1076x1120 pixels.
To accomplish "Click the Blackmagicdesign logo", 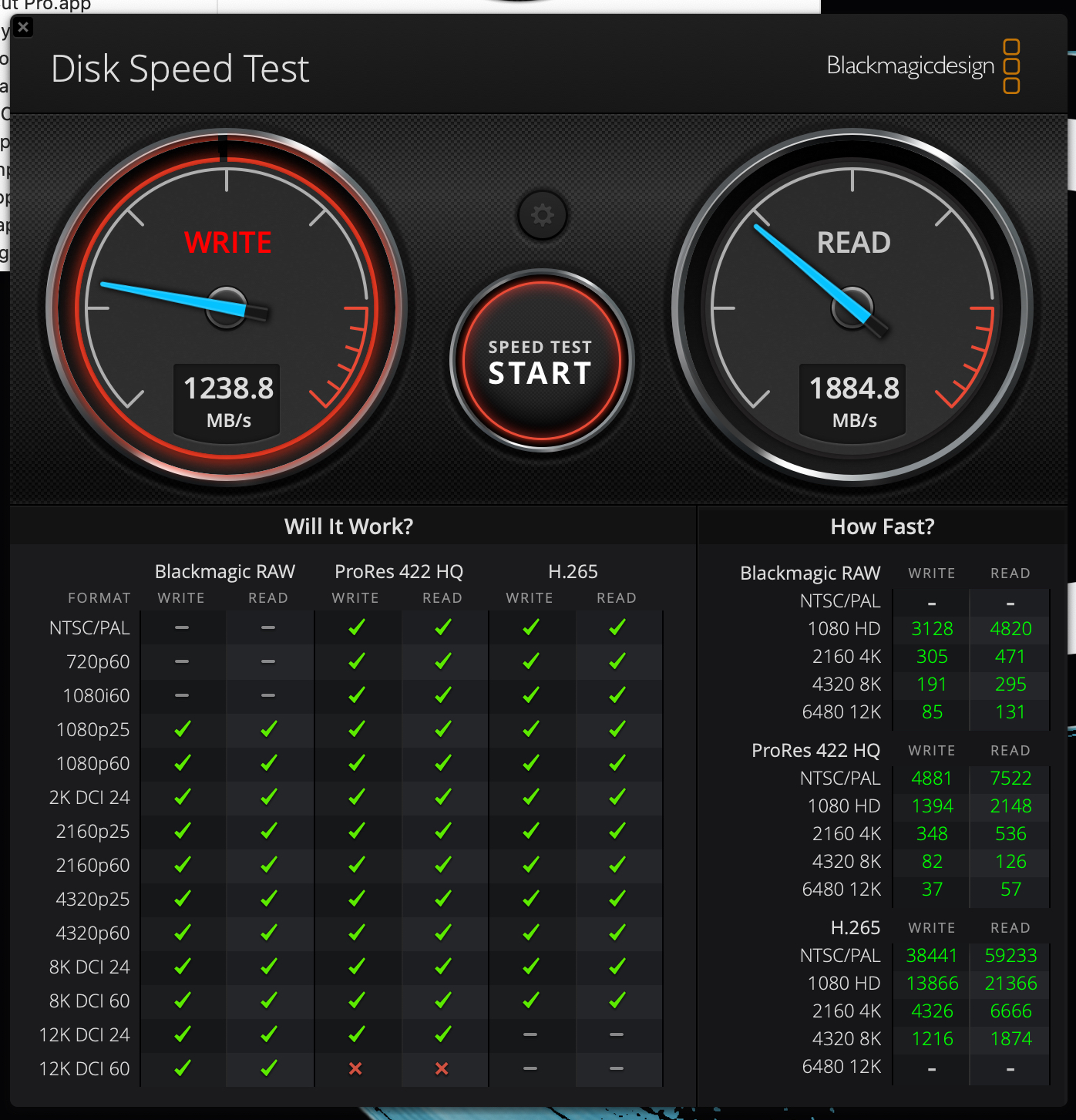I will click(x=923, y=66).
